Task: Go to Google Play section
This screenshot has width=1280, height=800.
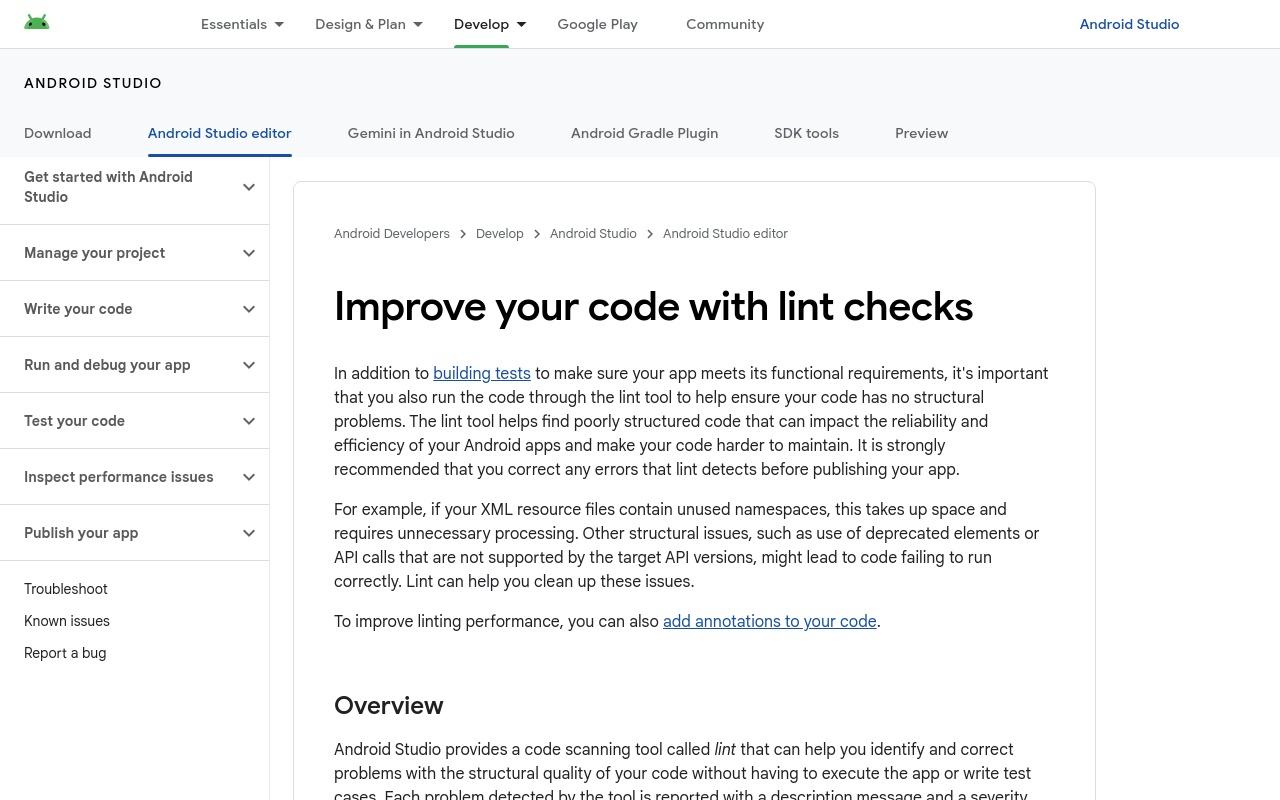Action: point(597,24)
